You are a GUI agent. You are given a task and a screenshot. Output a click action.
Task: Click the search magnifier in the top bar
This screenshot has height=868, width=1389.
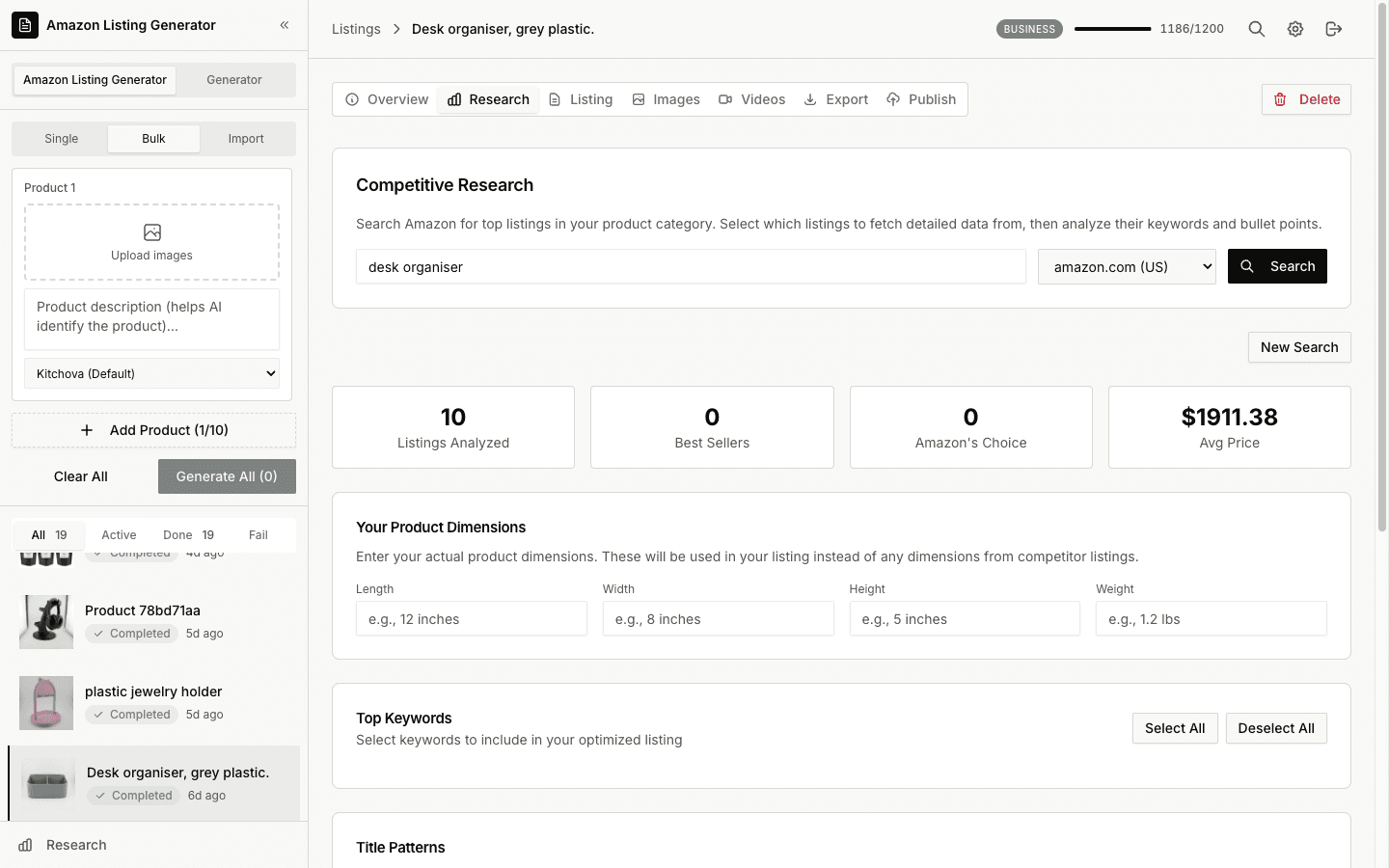[1256, 29]
